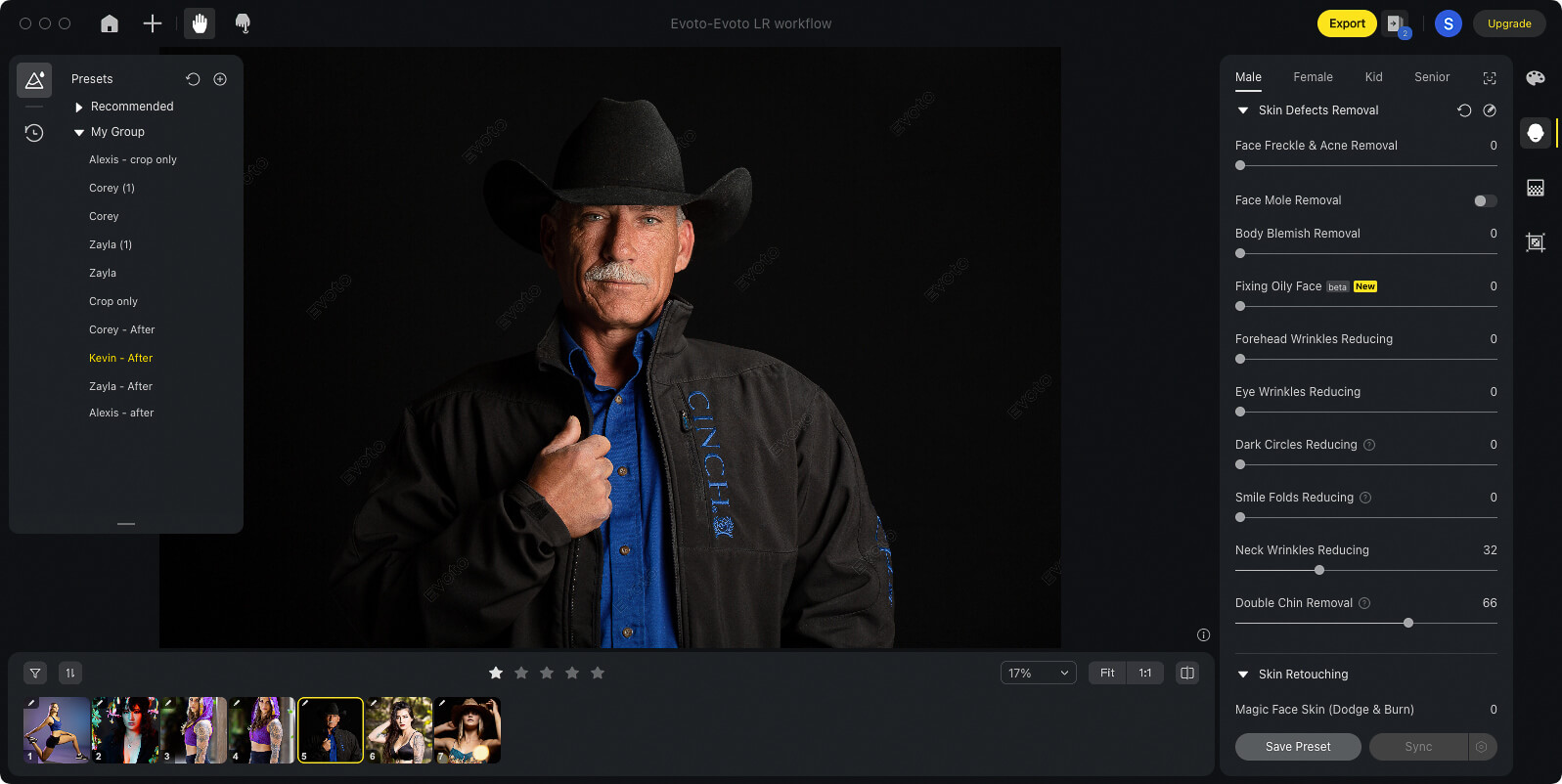Open the History panel icon

[34, 133]
